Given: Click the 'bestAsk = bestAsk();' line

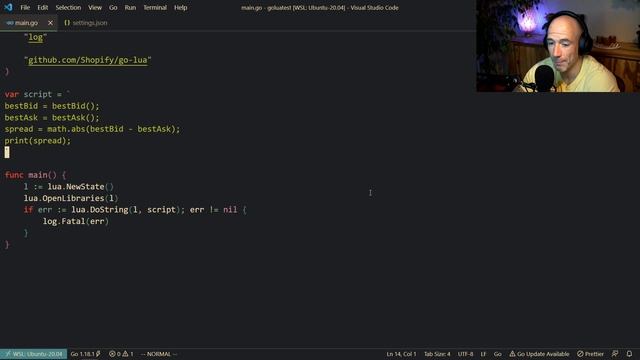Looking at the screenshot, I should tap(52, 118).
